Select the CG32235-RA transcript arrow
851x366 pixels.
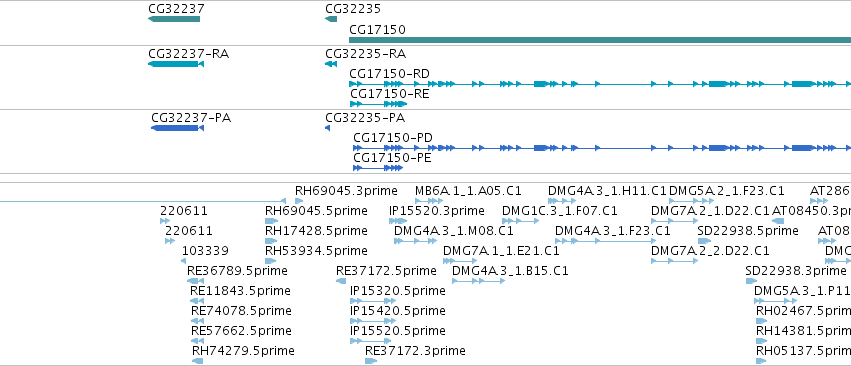point(331,64)
